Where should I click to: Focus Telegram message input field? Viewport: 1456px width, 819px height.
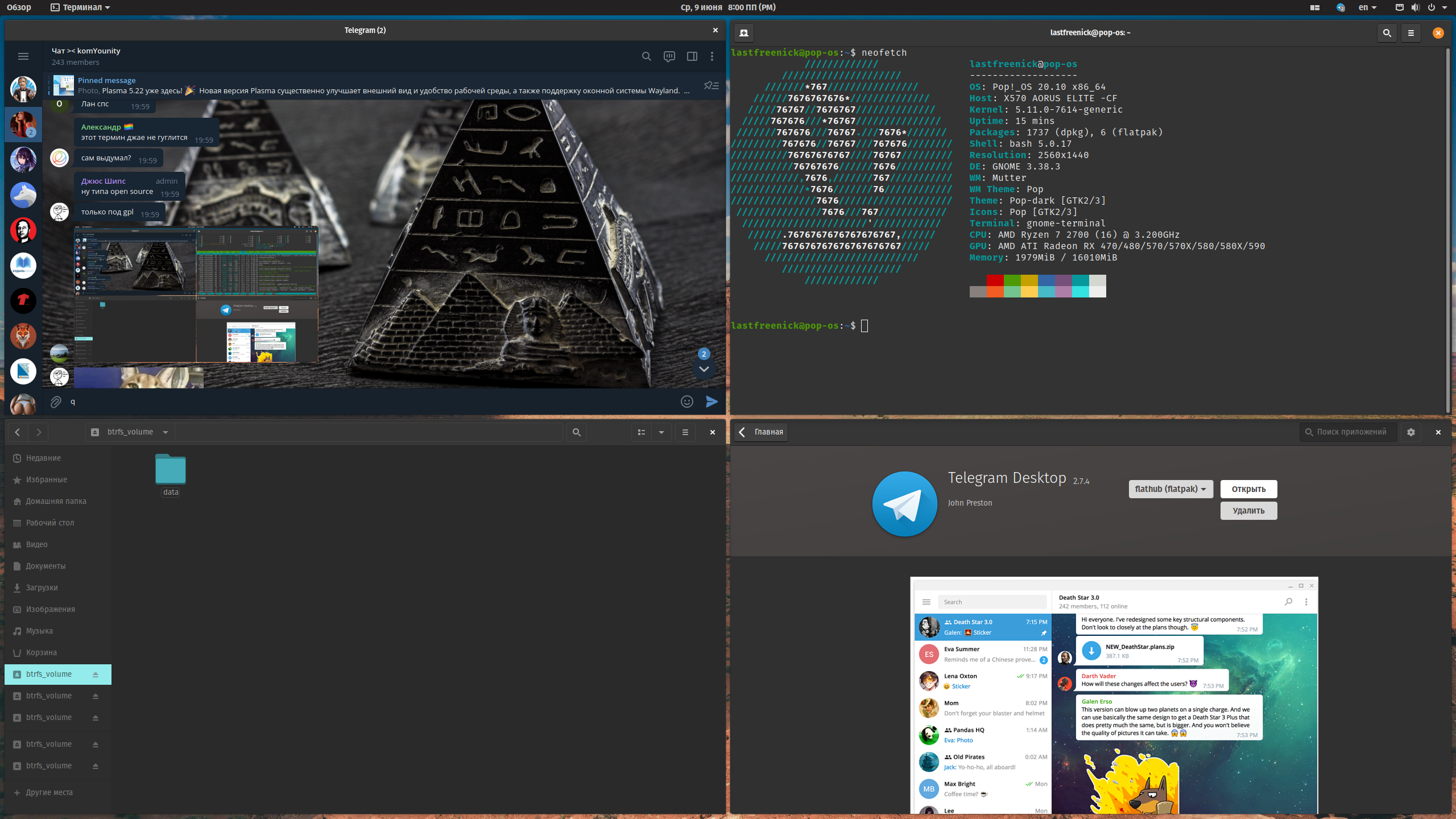370,402
